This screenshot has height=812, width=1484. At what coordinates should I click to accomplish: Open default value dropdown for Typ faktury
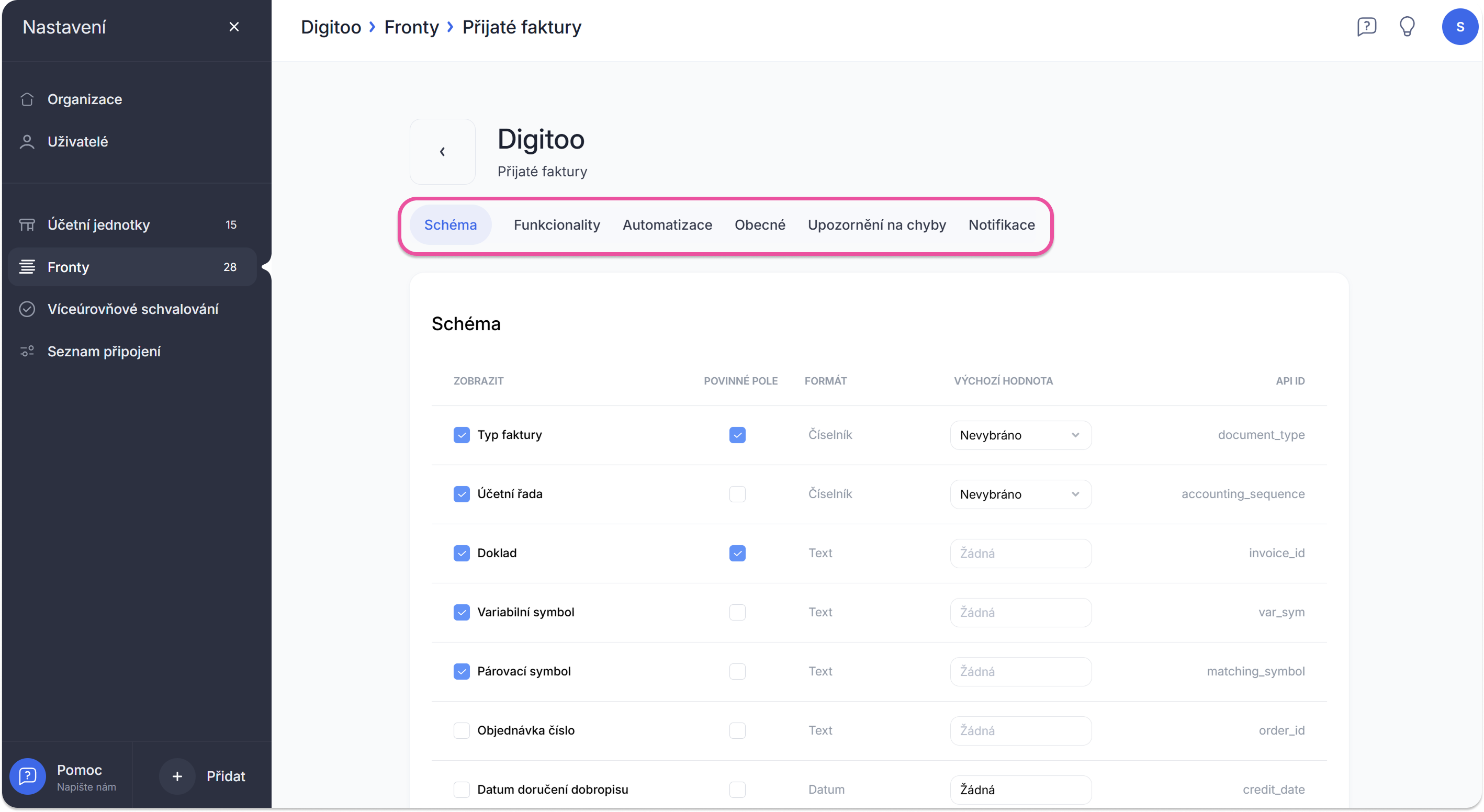click(1020, 435)
